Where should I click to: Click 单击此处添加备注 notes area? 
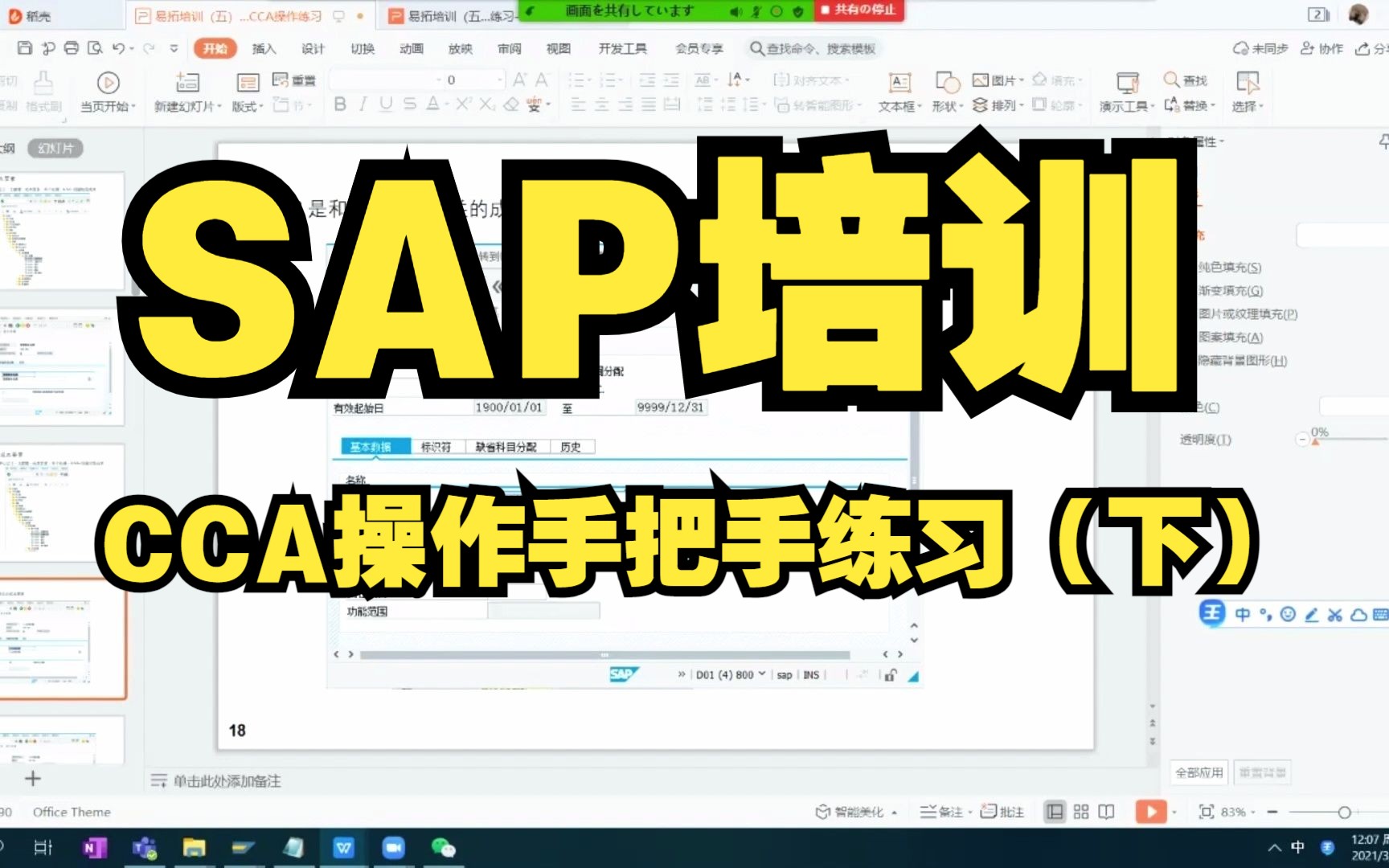(x=227, y=780)
